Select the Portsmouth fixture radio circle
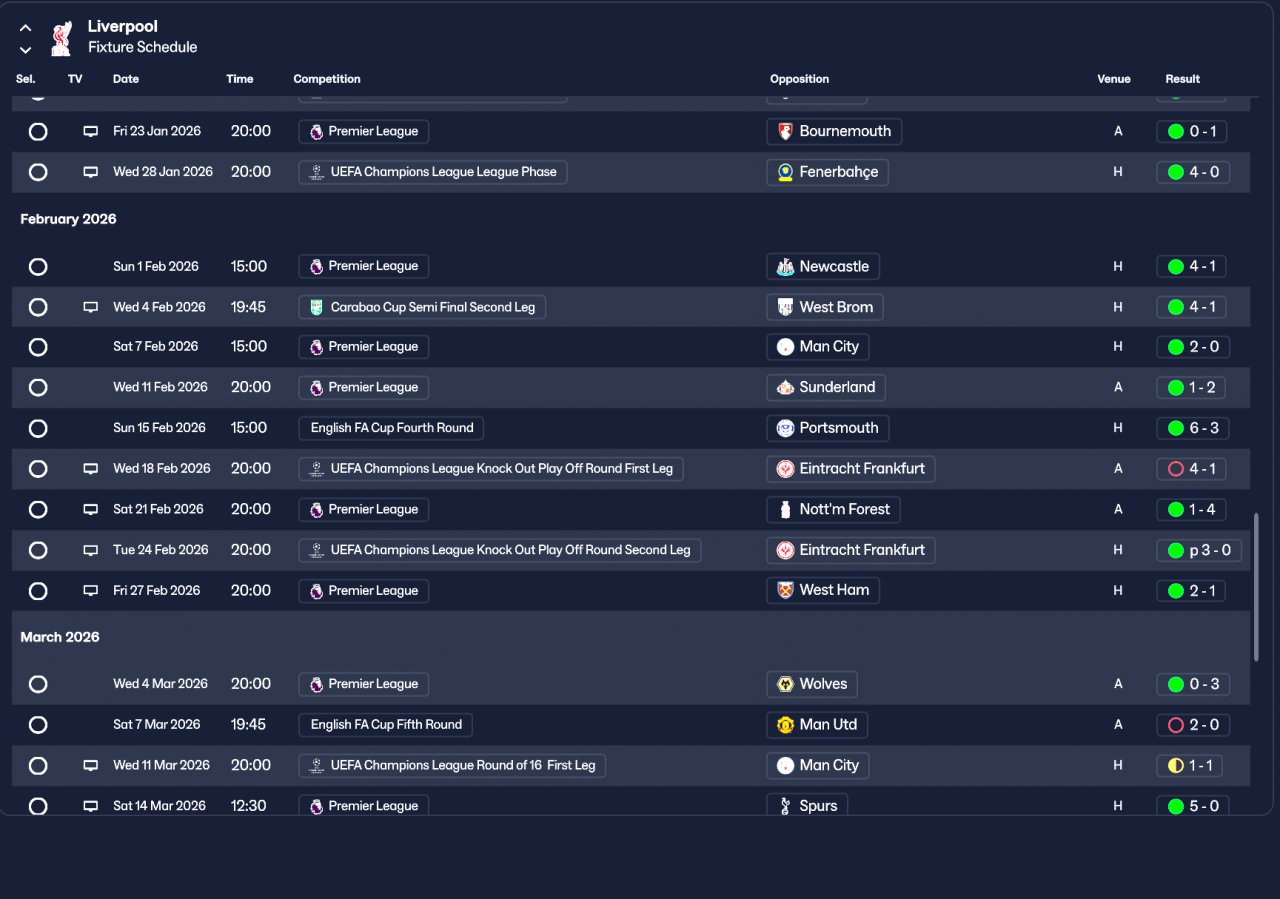 point(38,428)
